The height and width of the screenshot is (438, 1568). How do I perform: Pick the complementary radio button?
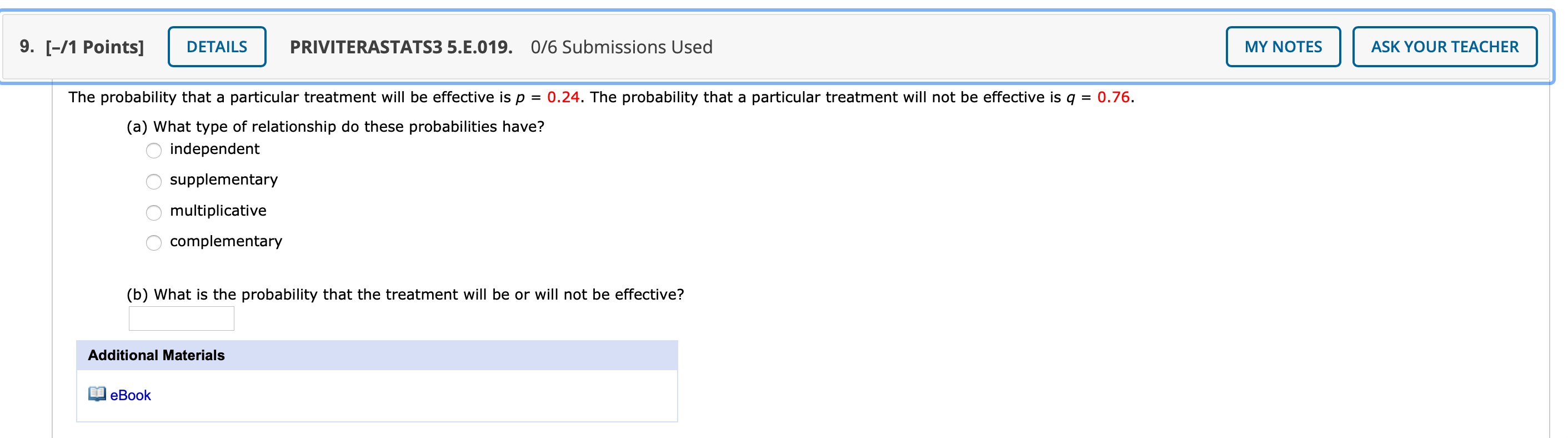154,243
